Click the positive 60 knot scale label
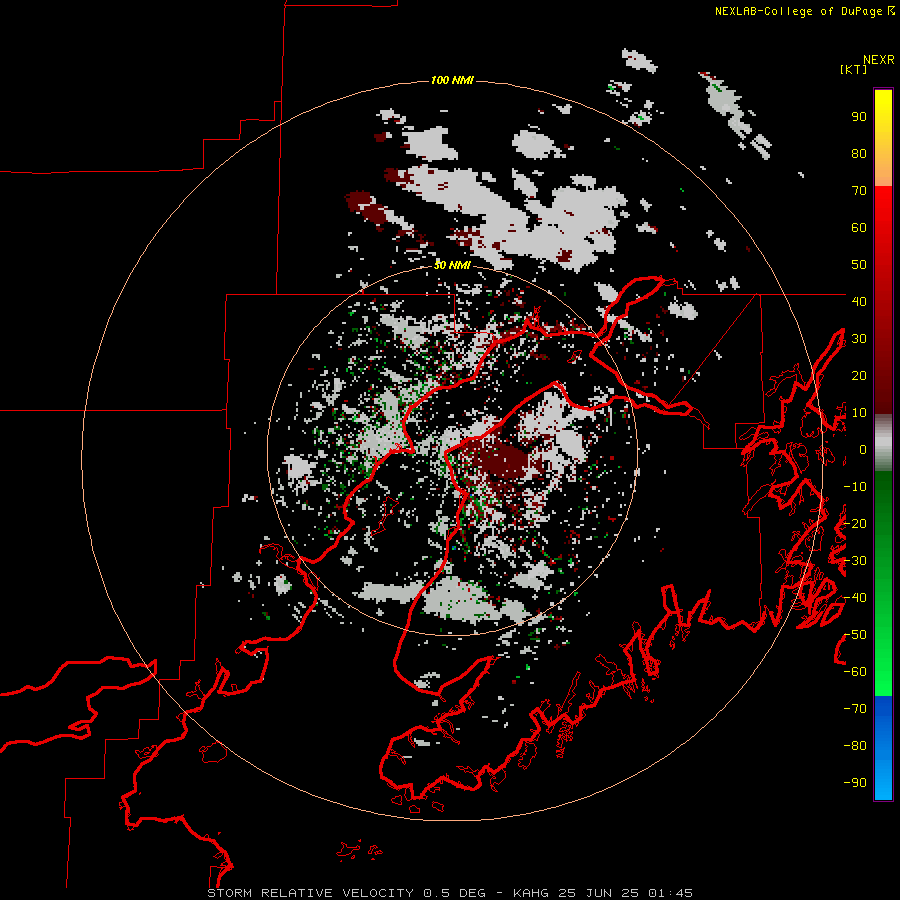The height and width of the screenshot is (900, 900). [859, 228]
